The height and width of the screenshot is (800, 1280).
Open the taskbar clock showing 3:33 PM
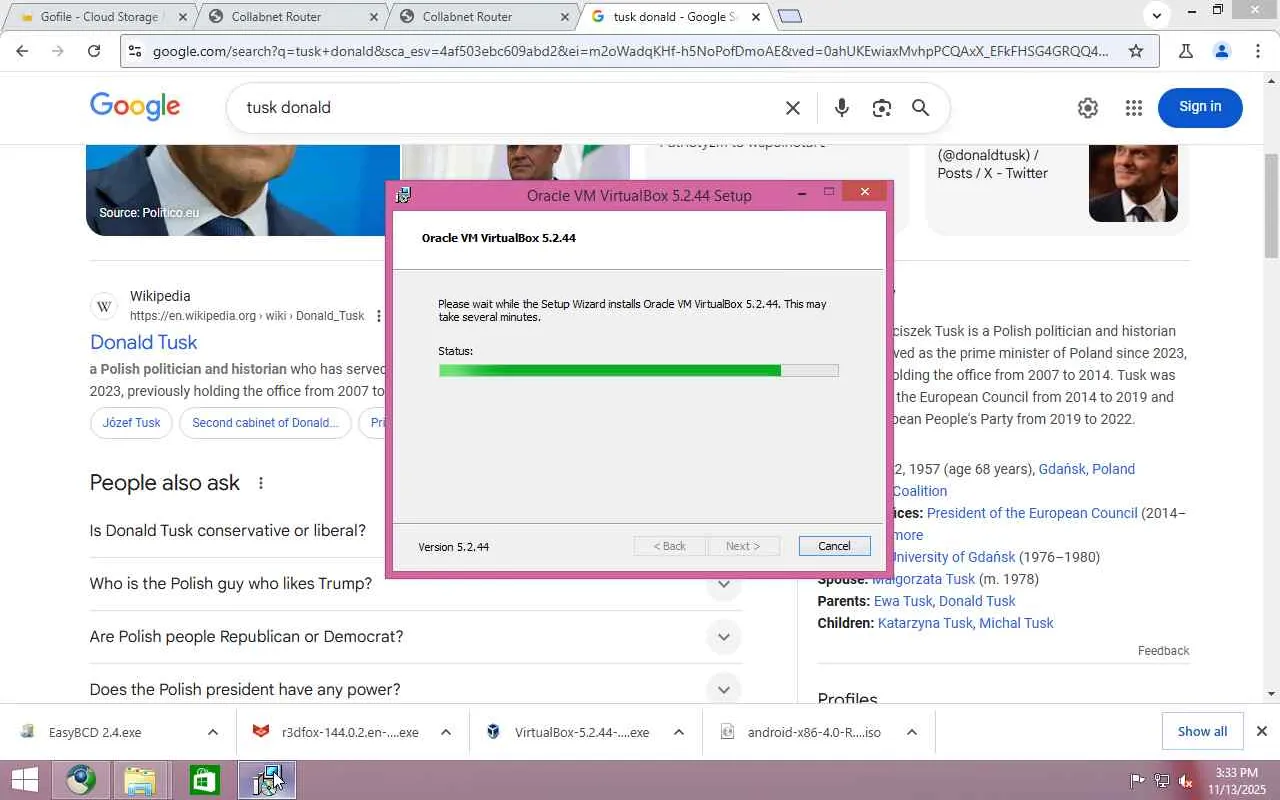click(x=1236, y=781)
